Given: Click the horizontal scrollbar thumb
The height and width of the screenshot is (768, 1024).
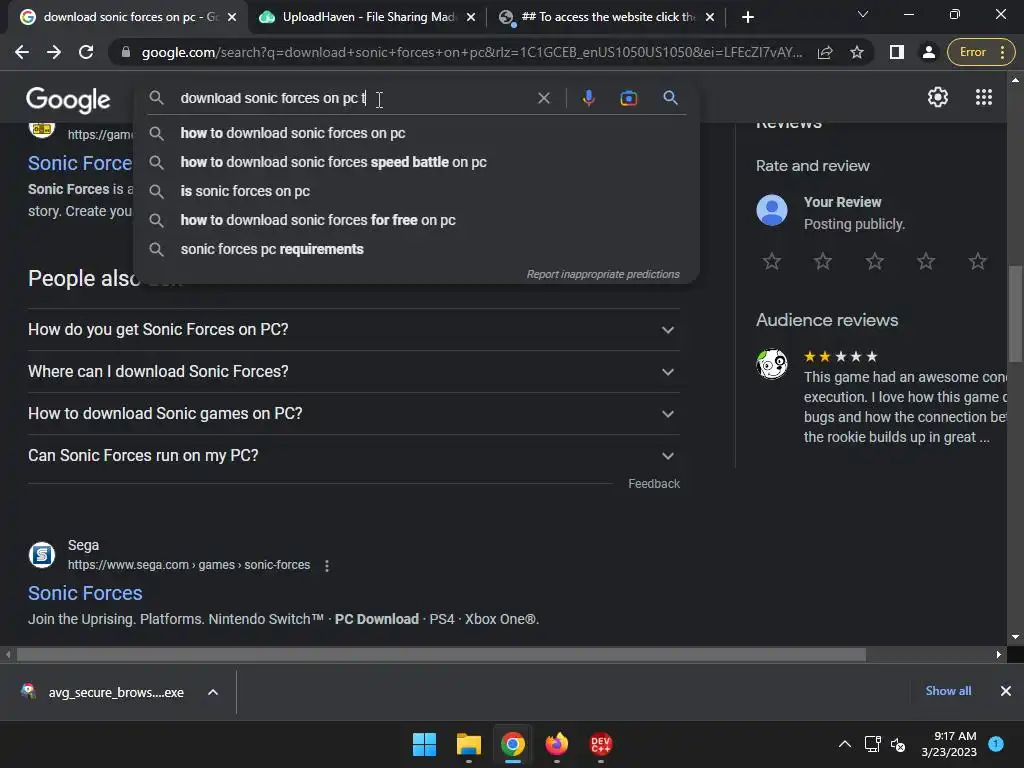Looking at the screenshot, I should pyautogui.click(x=441, y=654).
